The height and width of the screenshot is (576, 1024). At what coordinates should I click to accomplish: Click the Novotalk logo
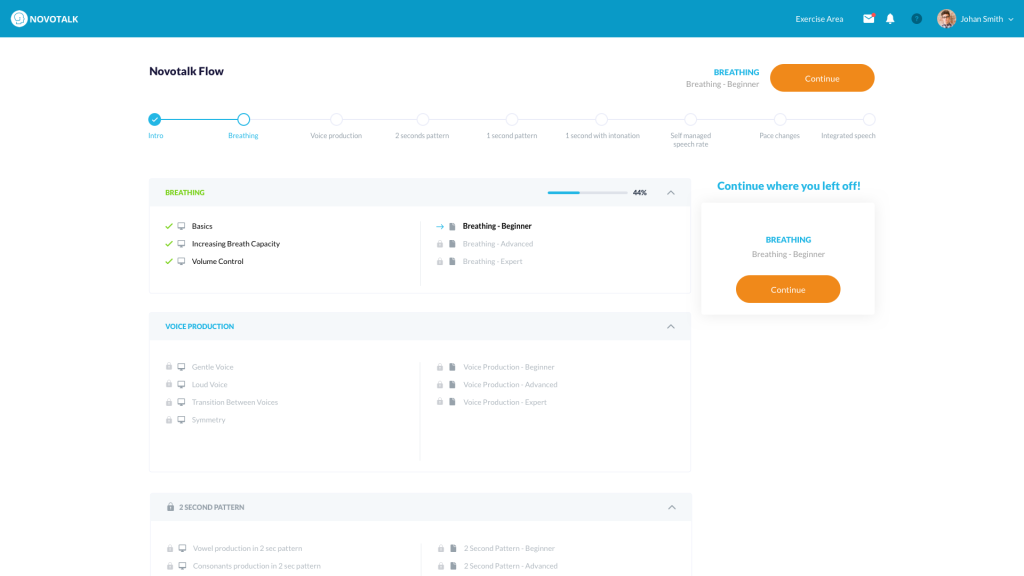(x=45, y=19)
